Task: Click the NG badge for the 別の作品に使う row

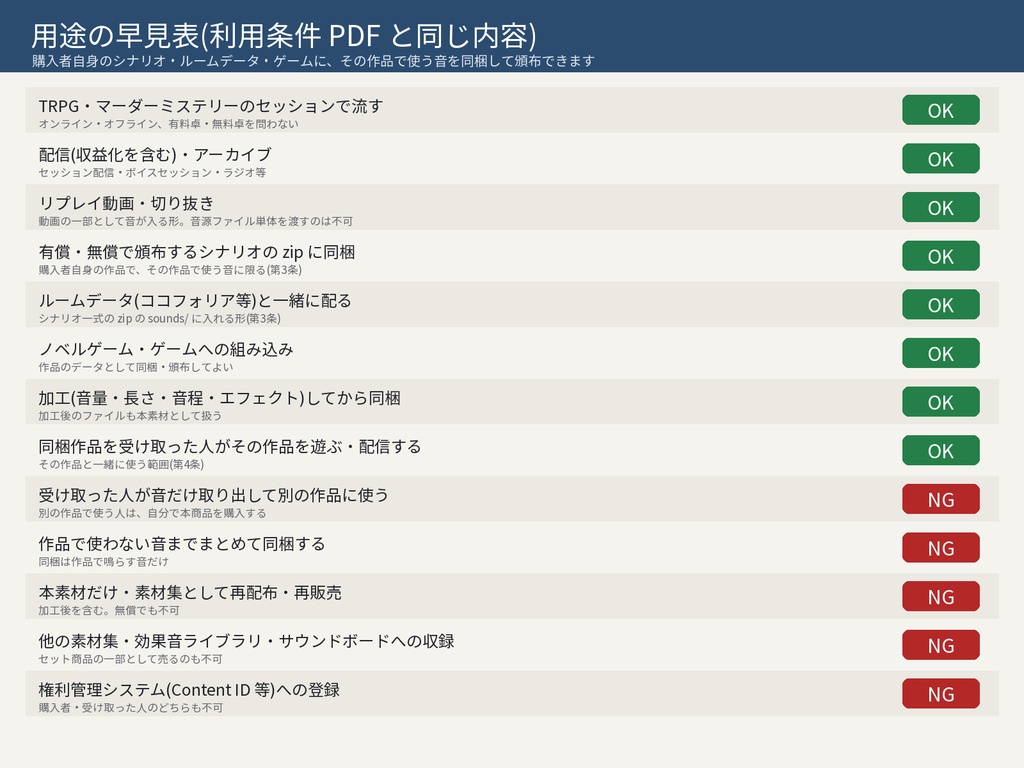Action: (x=940, y=499)
